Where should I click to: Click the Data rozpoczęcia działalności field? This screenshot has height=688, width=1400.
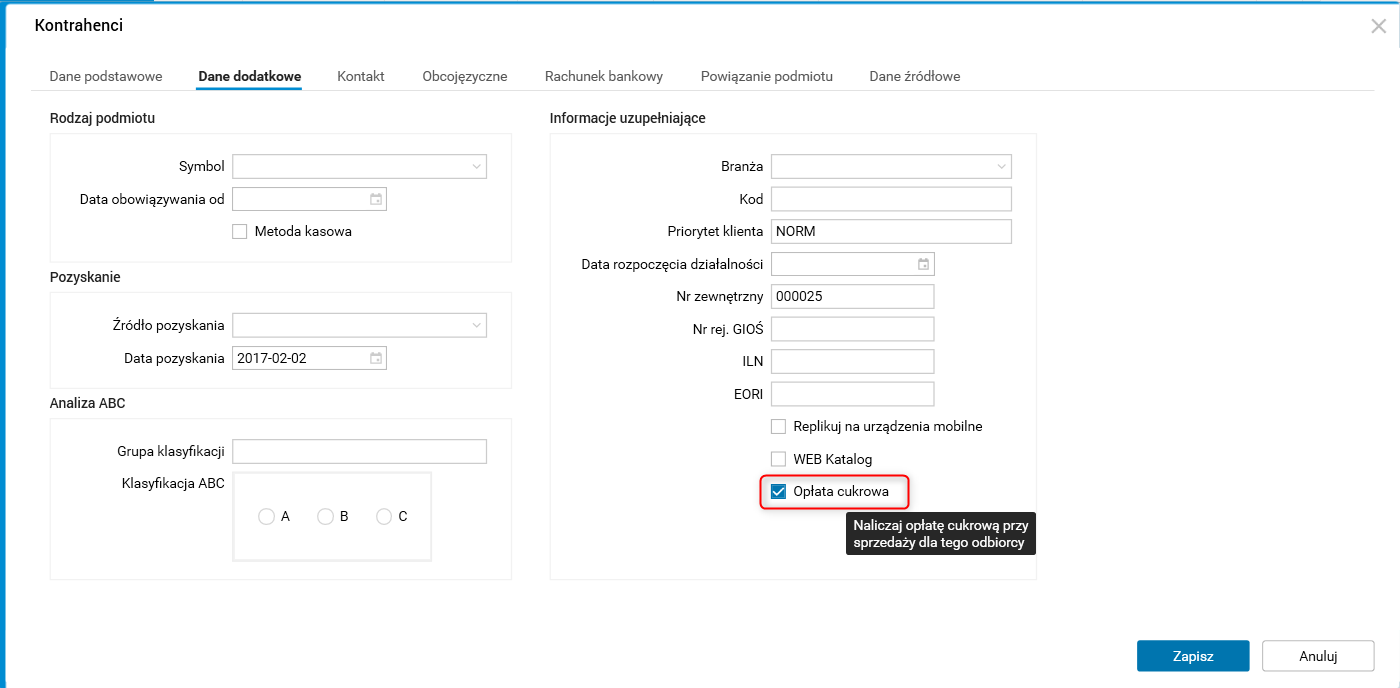(853, 264)
